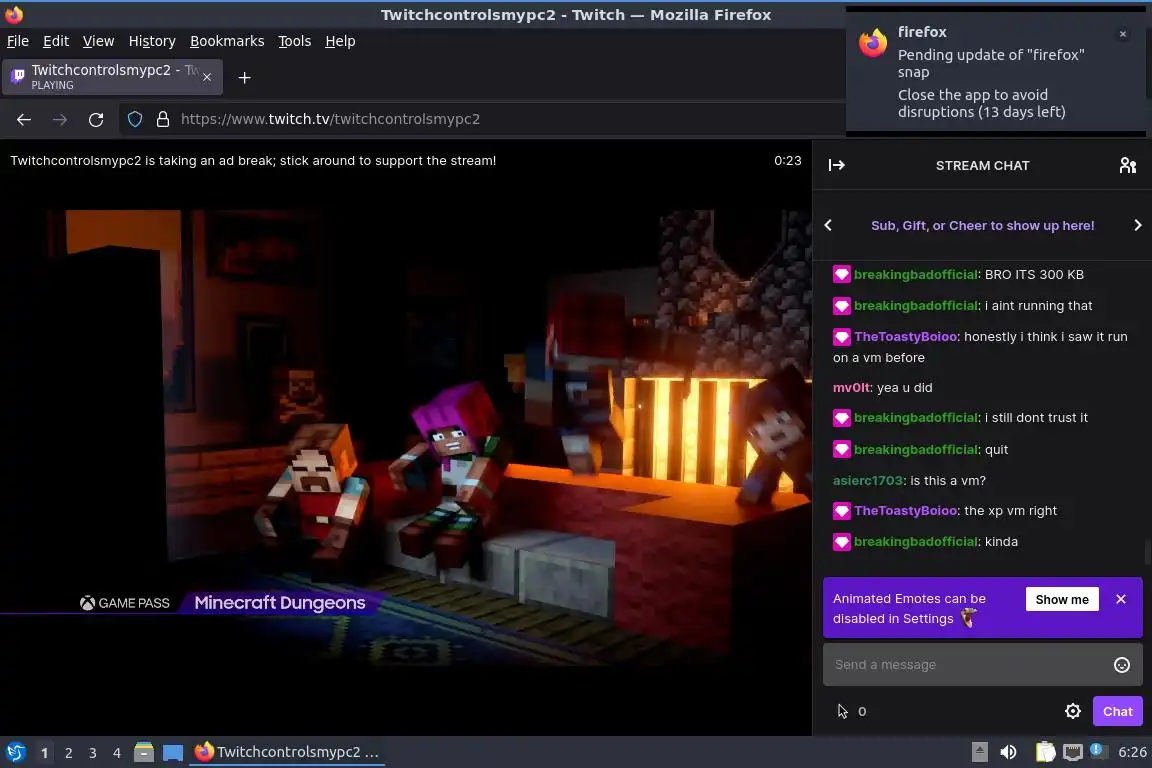Click breakingbadofficial's badge on 'quit' message
Screen dimensions: 1152x768
(x=842, y=449)
